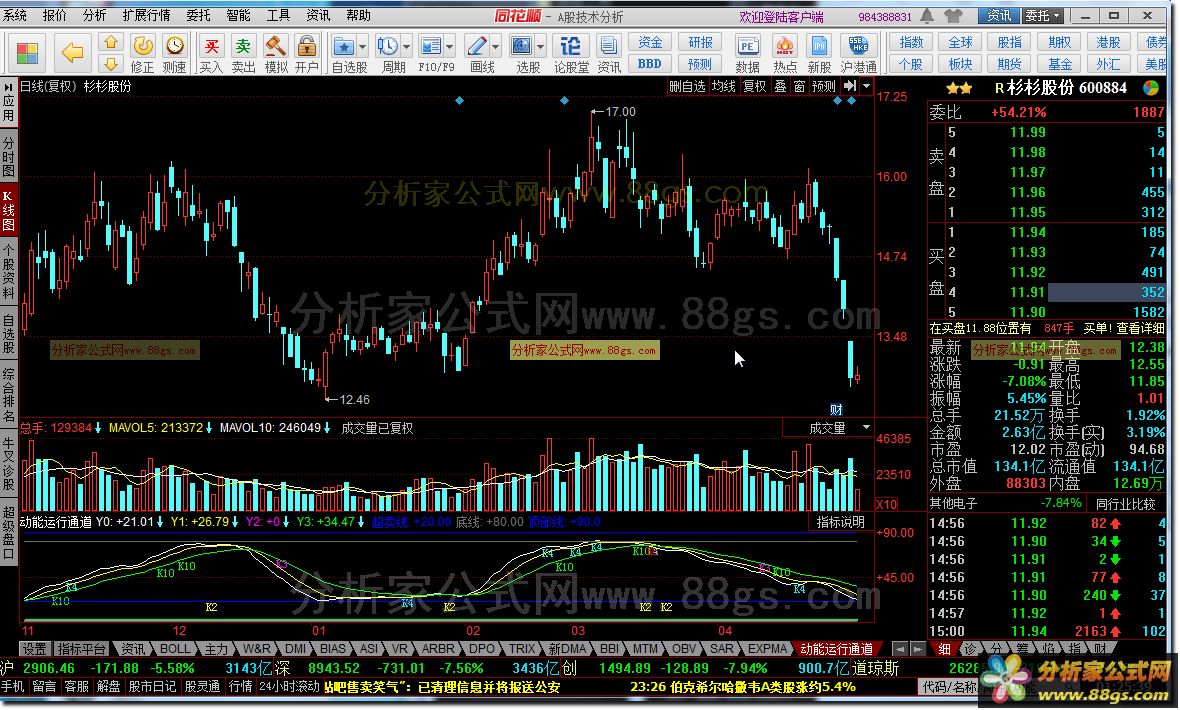Select the 个股资料 side tab
Image resolution: width=1180 pixels, height=710 pixels.
8,273
